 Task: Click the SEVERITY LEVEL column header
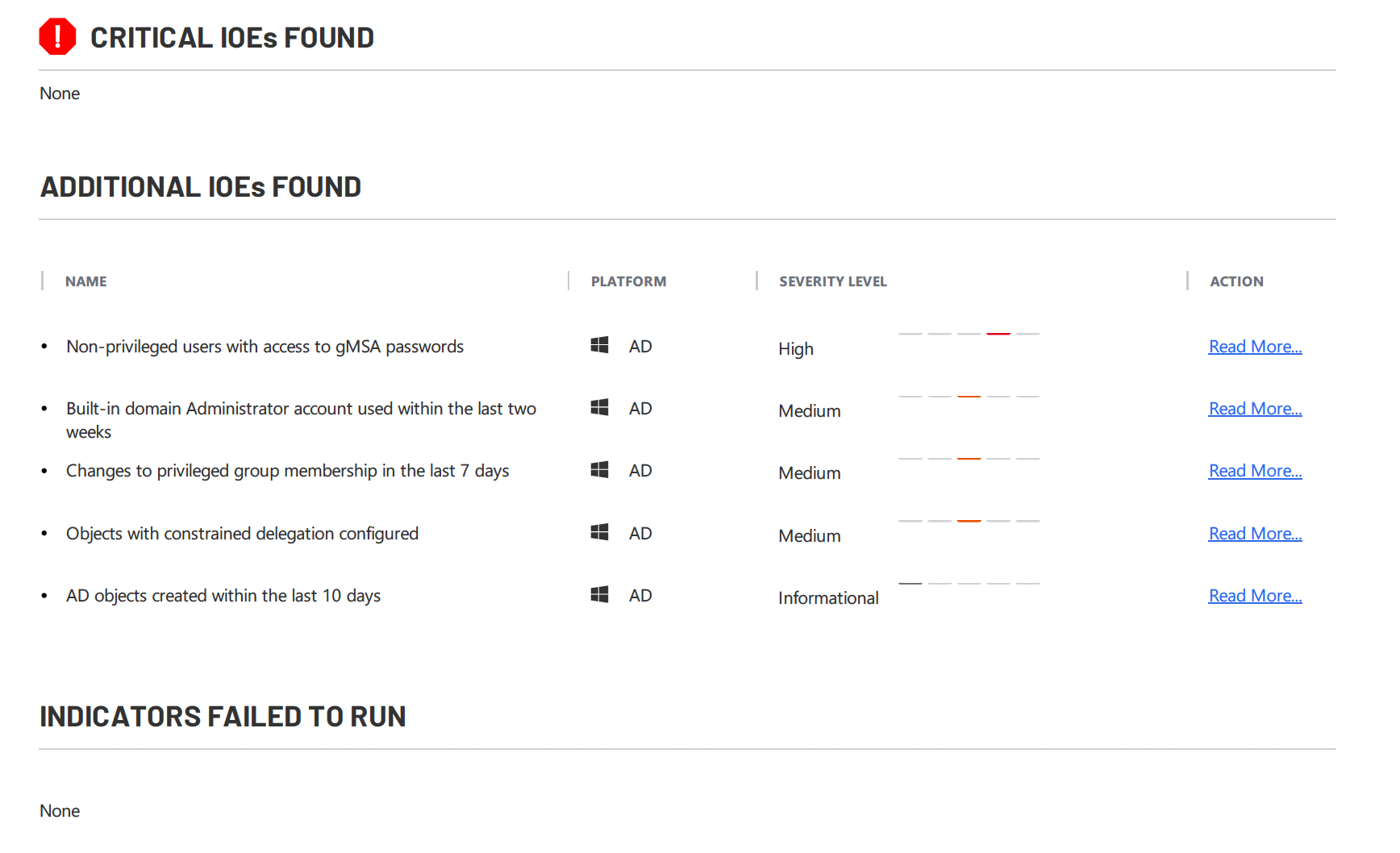(832, 281)
